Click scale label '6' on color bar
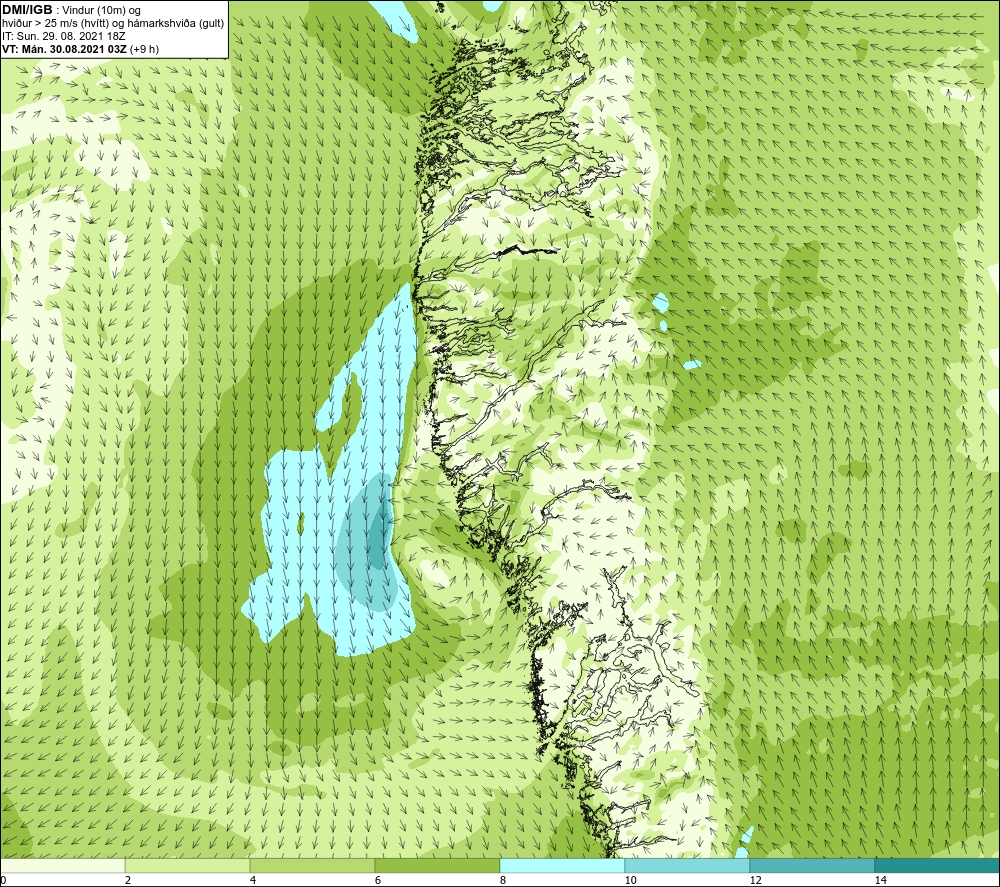The height and width of the screenshot is (887, 1000). point(378,880)
